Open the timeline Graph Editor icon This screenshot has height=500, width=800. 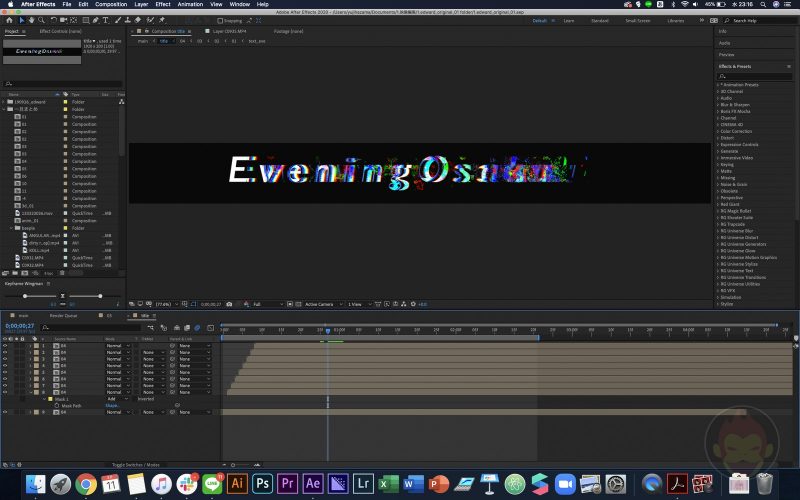point(209,326)
